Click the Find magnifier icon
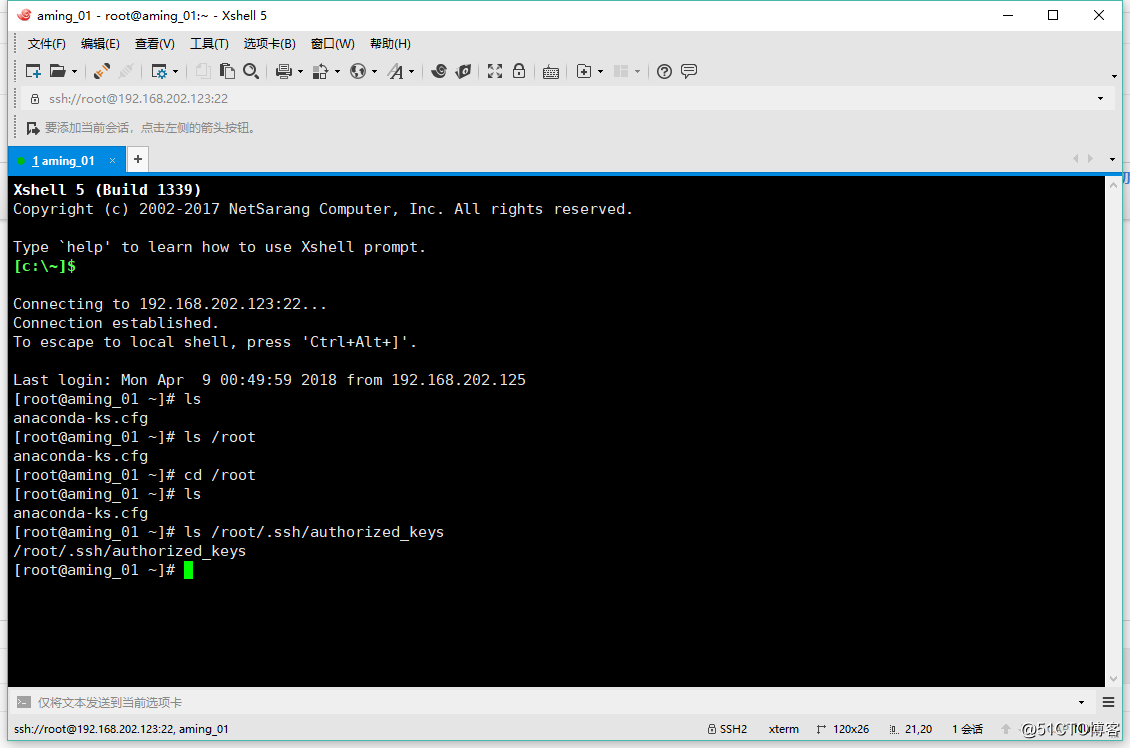Screen dimensions: 1130x748 [x=251, y=71]
